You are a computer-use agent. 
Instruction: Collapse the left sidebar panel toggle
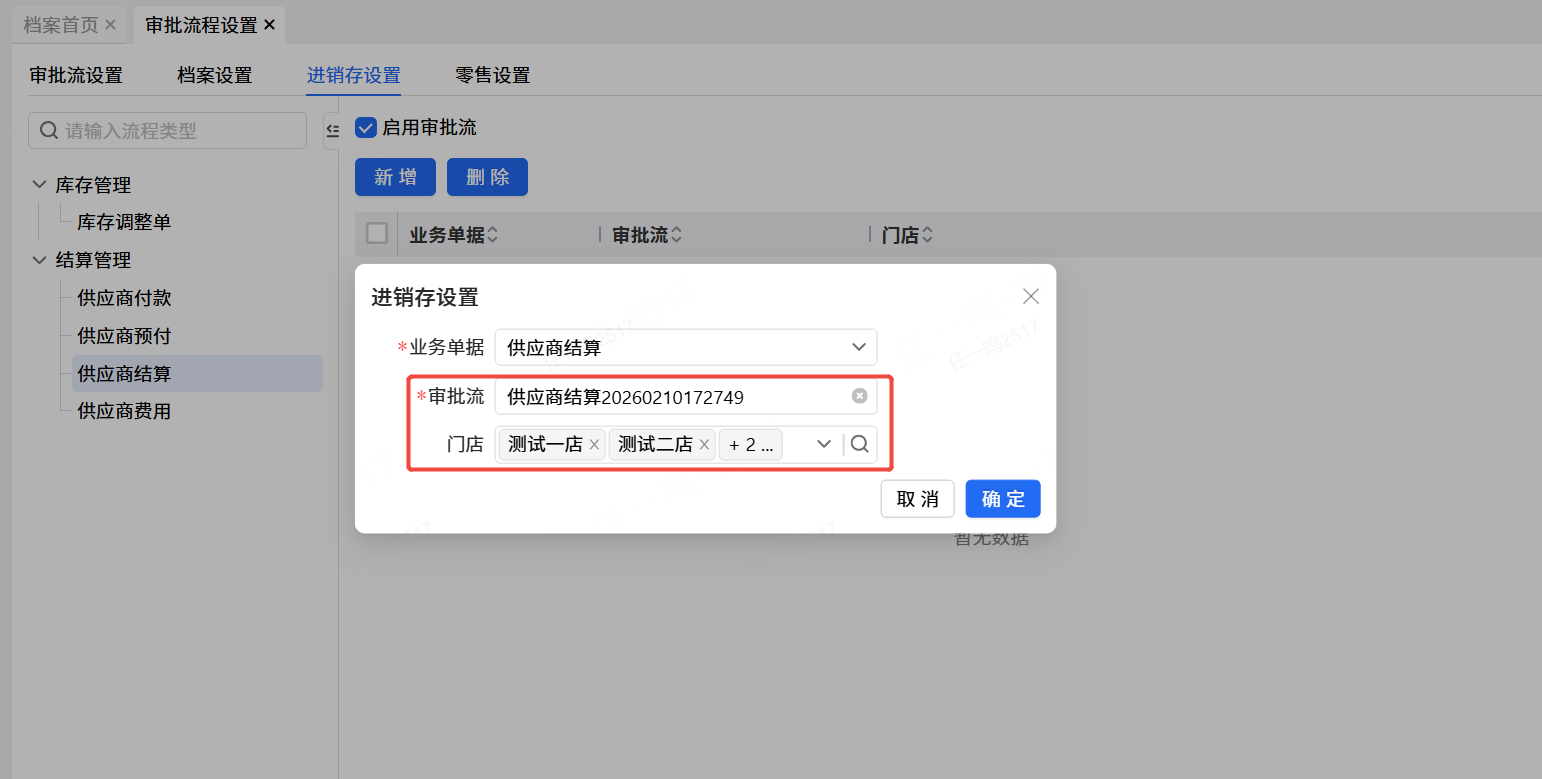click(332, 131)
